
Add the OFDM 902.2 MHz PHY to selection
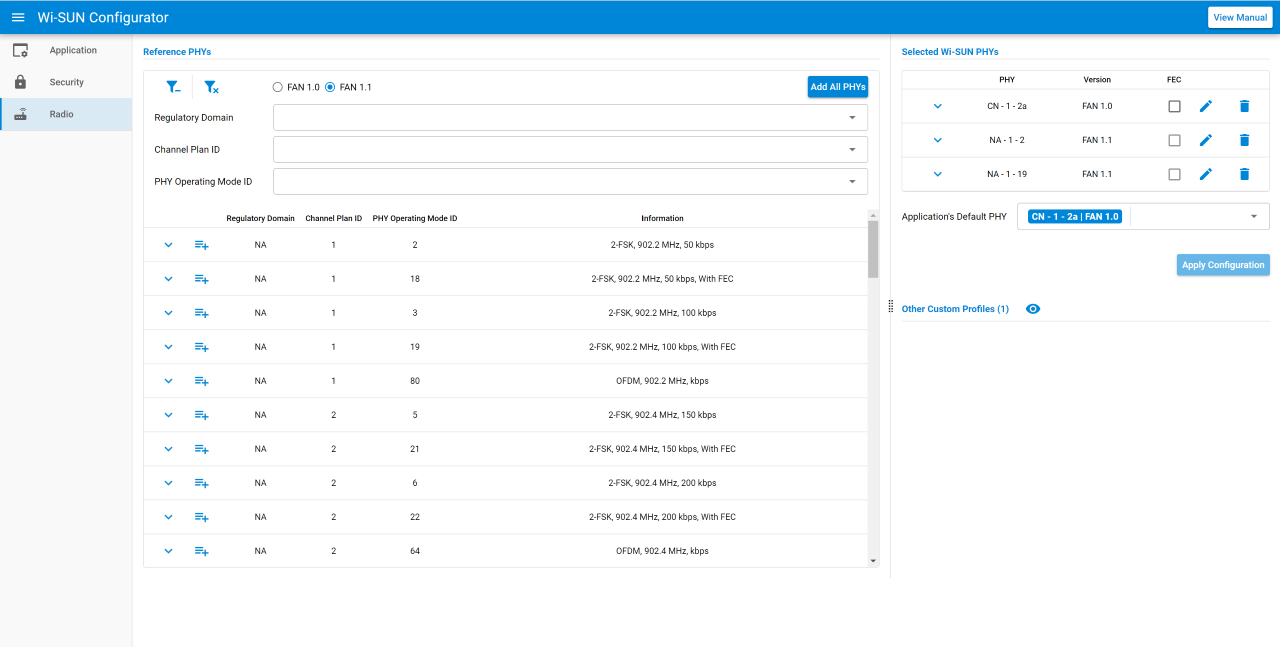[x=201, y=381]
